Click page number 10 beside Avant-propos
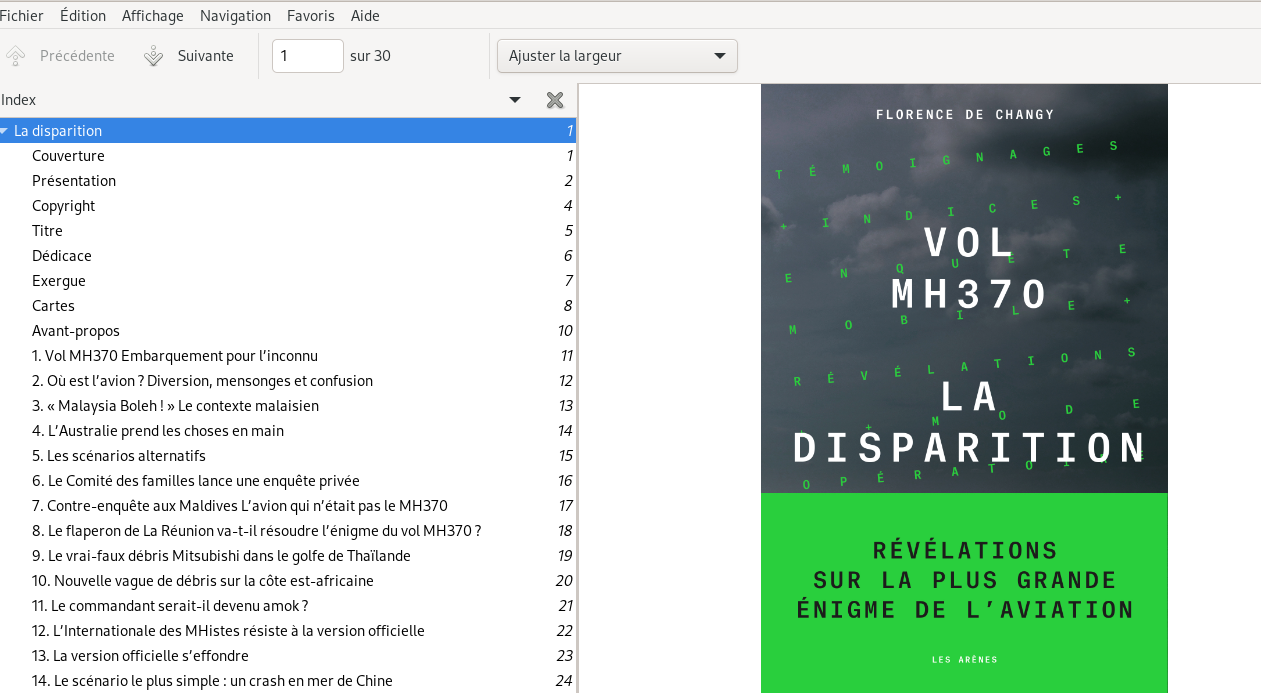The image size is (1261, 693). click(565, 331)
